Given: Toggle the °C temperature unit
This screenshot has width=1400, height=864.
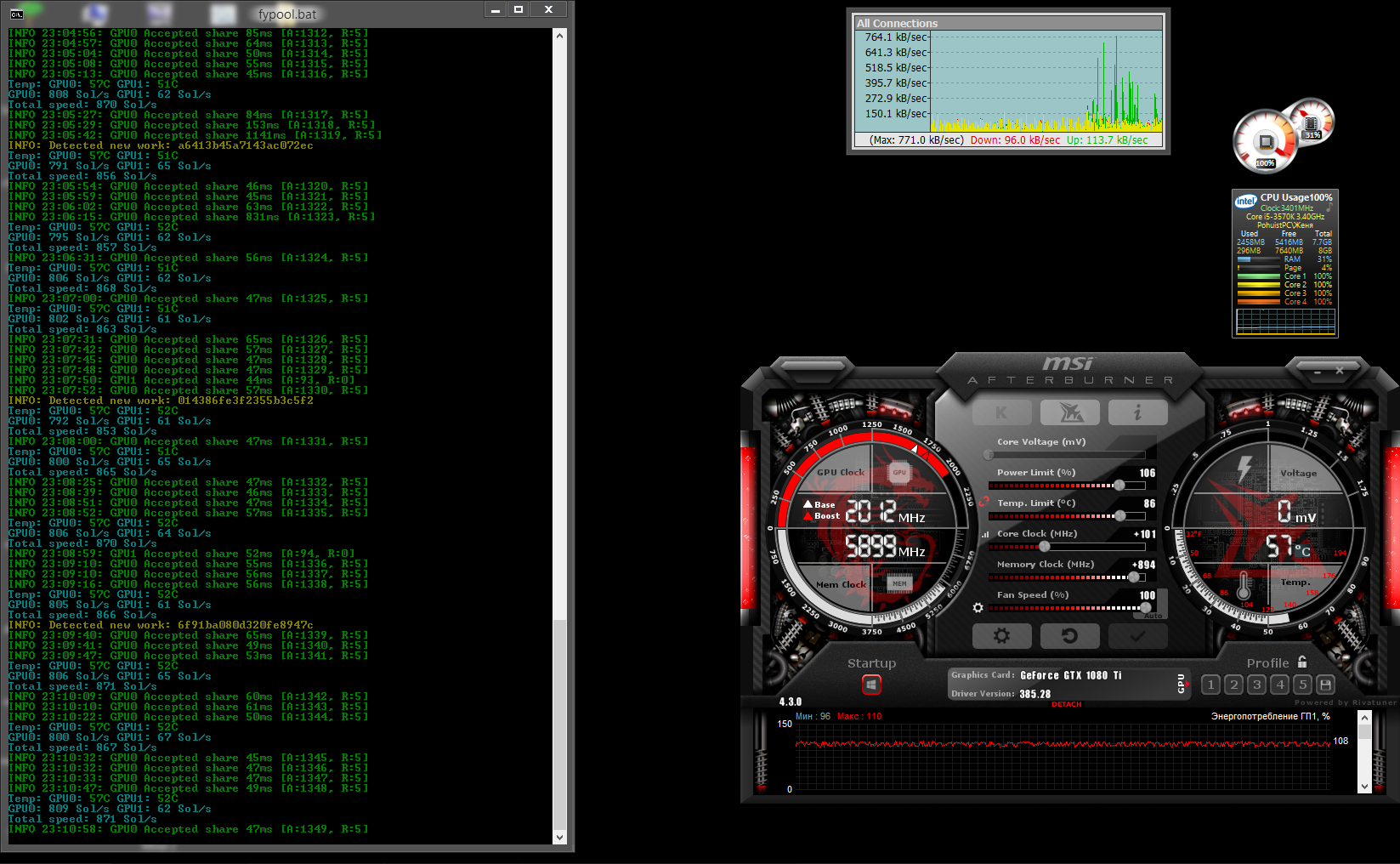Looking at the screenshot, I should click(1302, 550).
